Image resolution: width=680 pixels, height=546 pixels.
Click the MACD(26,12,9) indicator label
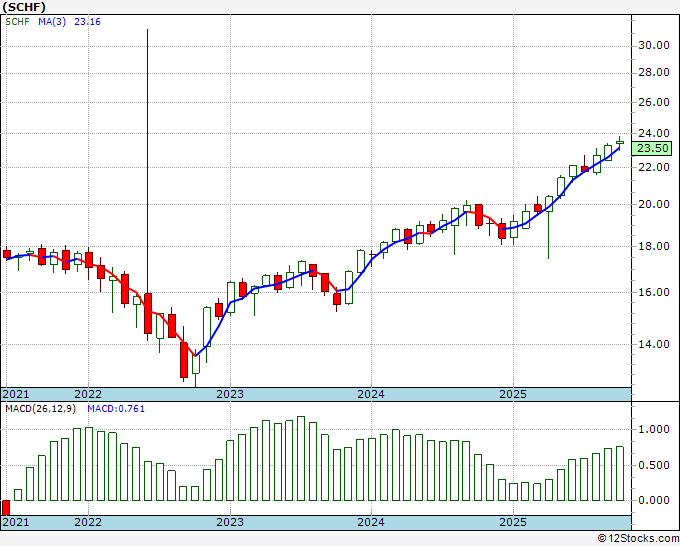point(41,409)
